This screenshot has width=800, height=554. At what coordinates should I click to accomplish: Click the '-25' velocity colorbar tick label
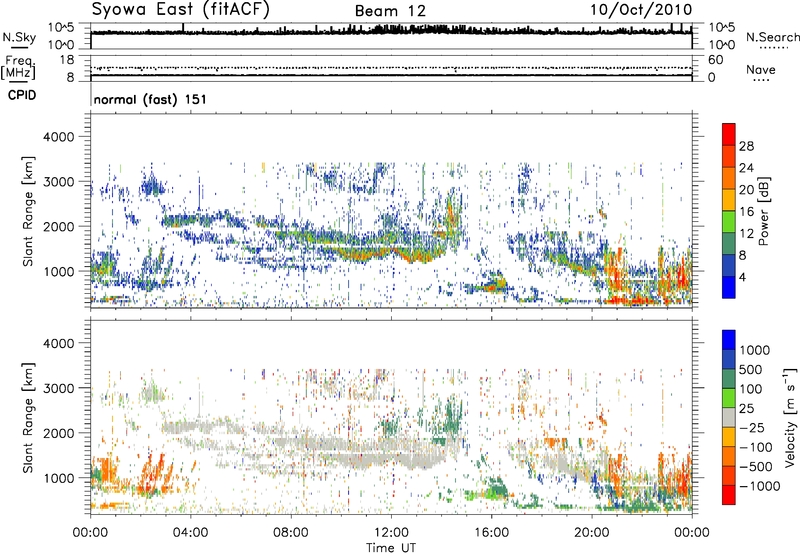click(x=751, y=427)
